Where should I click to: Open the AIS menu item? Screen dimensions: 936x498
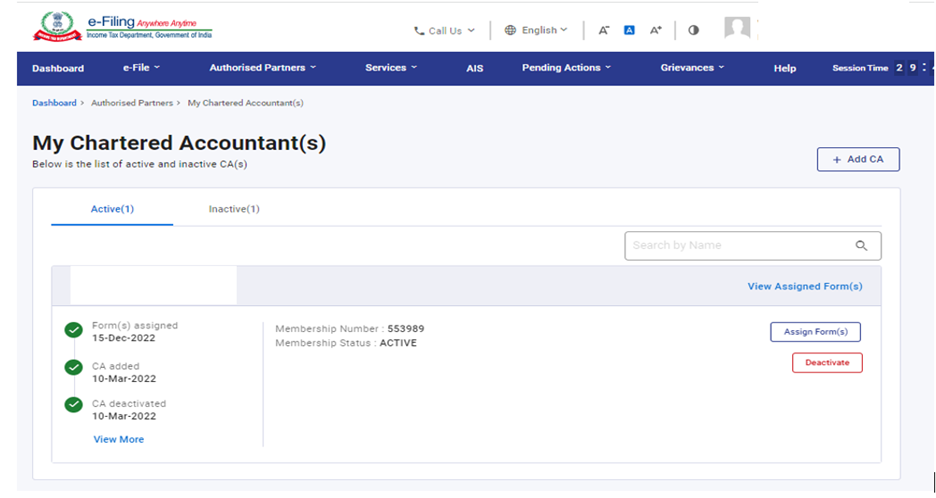point(474,68)
